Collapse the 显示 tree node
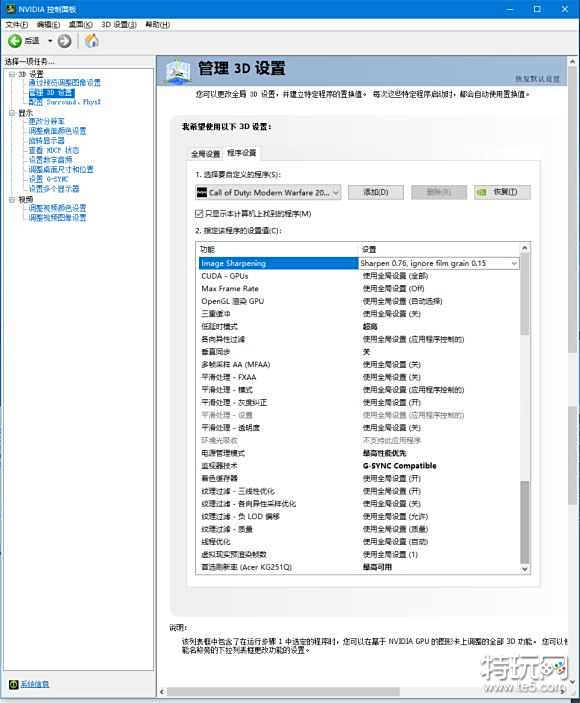This screenshot has height=703, width=580. pyautogui.click(x=12, y=113)
